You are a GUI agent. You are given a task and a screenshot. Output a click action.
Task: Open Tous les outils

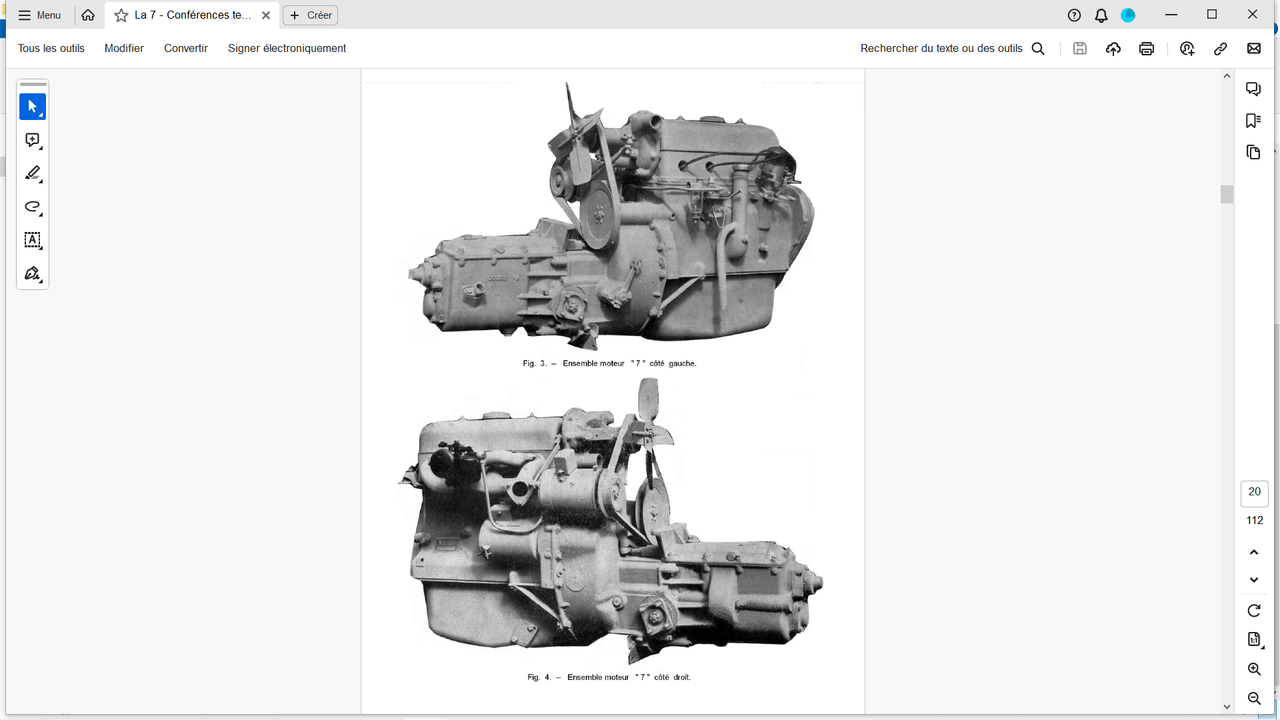pos(51,48)
